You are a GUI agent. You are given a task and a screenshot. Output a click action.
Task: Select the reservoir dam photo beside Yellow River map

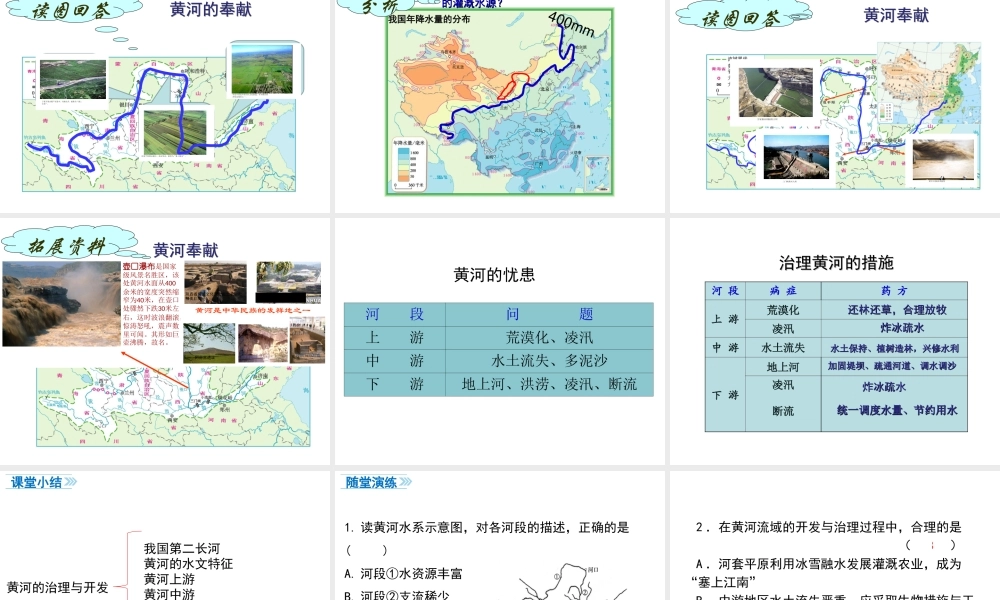[775, 93]
